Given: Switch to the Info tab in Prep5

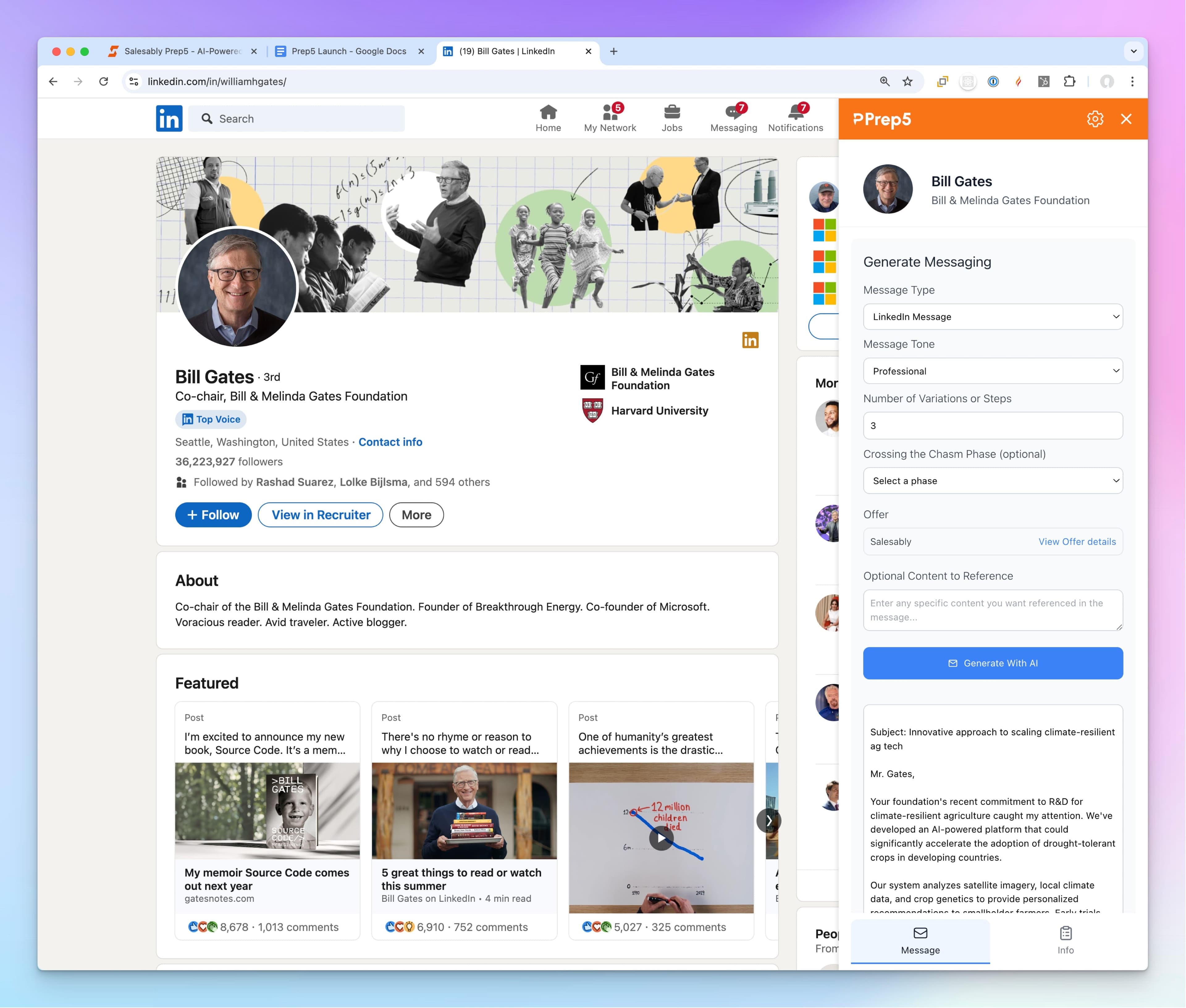Looking at the screenshot, I should [1065, 940].
